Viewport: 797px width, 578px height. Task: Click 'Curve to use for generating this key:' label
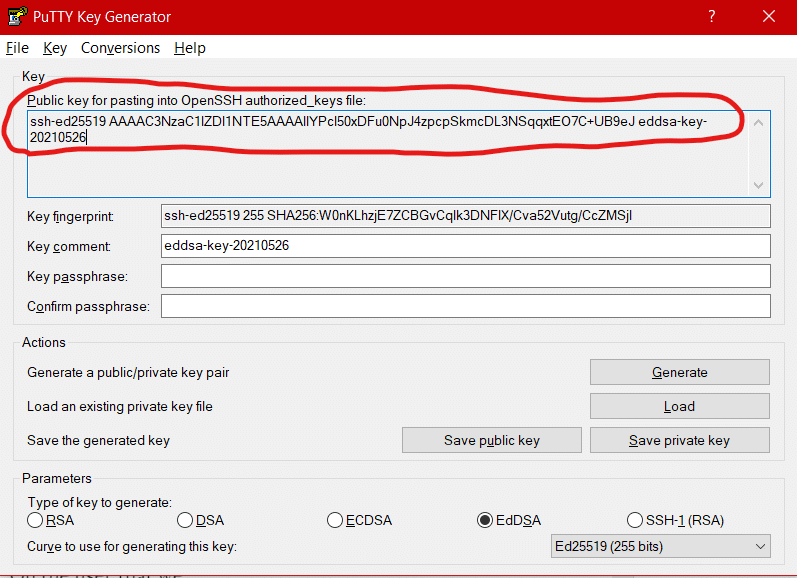(132, 546)
